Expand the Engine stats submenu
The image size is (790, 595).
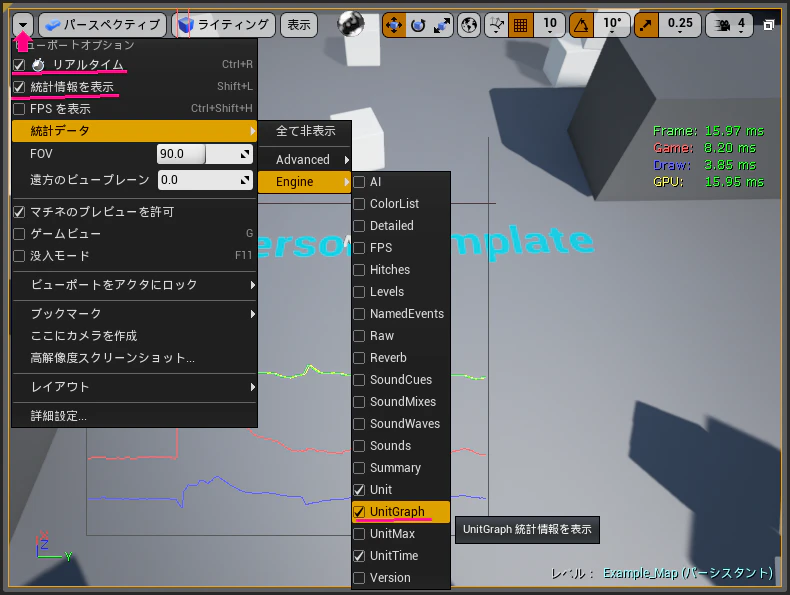305,182
